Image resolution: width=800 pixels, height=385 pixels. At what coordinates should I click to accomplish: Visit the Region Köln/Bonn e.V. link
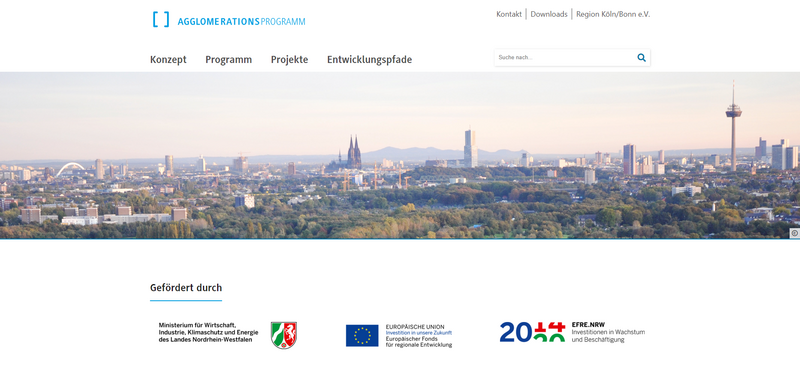[613, 14]
